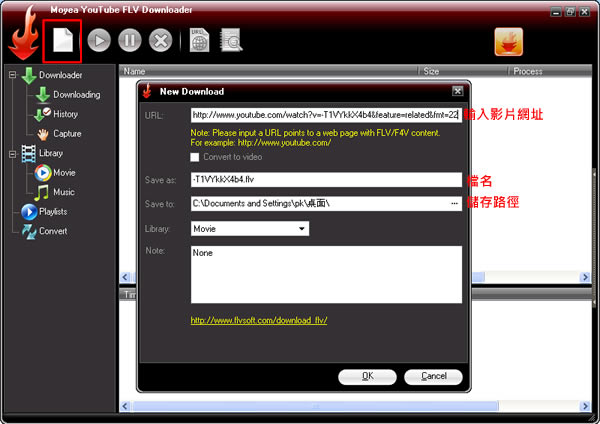Click the orange flame converter icon
Screen dimensions: 600x424
coord(509,42)
